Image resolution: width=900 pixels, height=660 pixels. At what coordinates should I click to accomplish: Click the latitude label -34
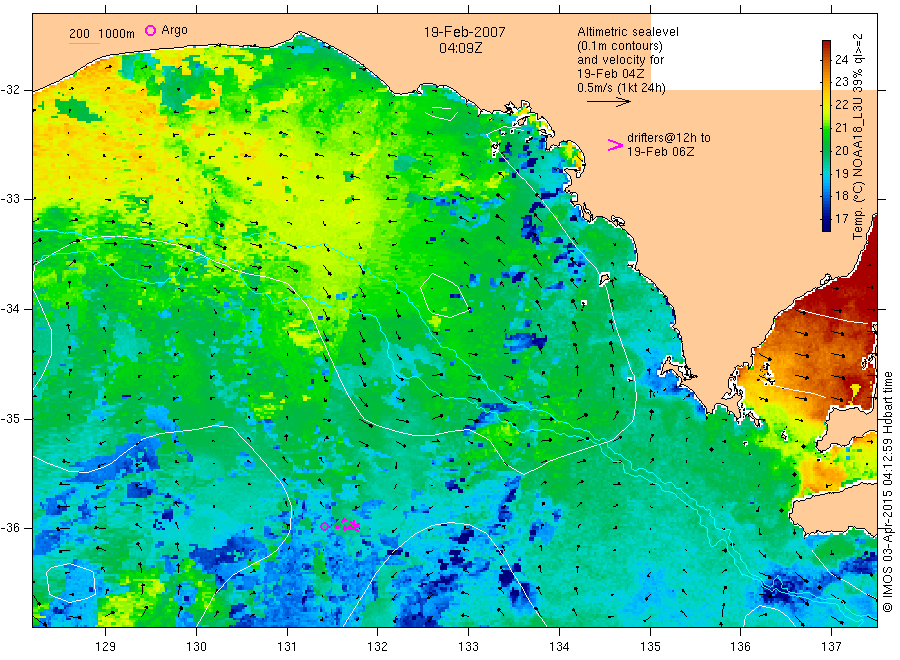(x=10, y=309)
